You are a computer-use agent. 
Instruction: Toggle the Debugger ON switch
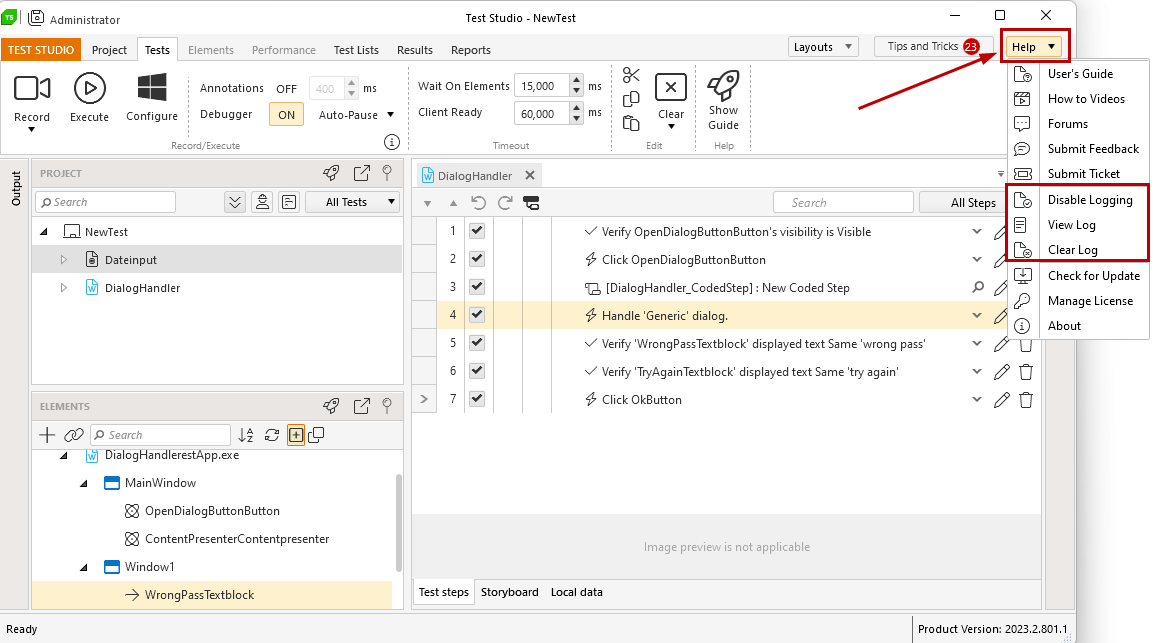coord(287,114)
